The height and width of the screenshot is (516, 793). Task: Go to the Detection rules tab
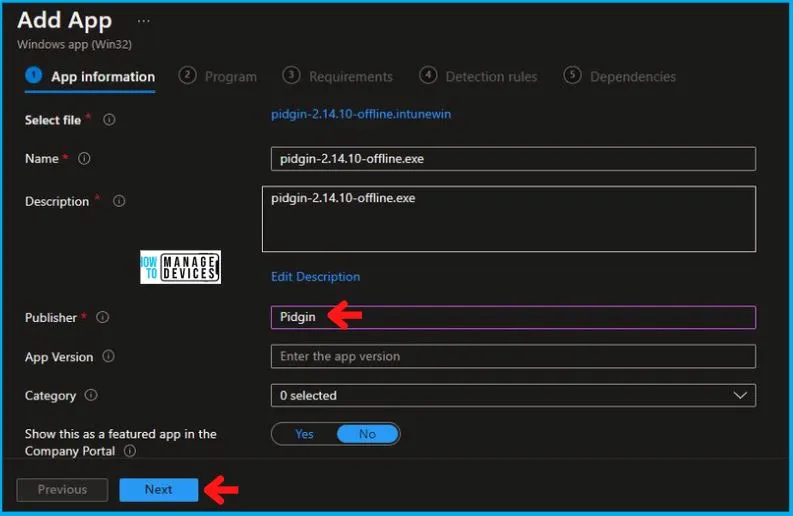(x=479, y=76)
